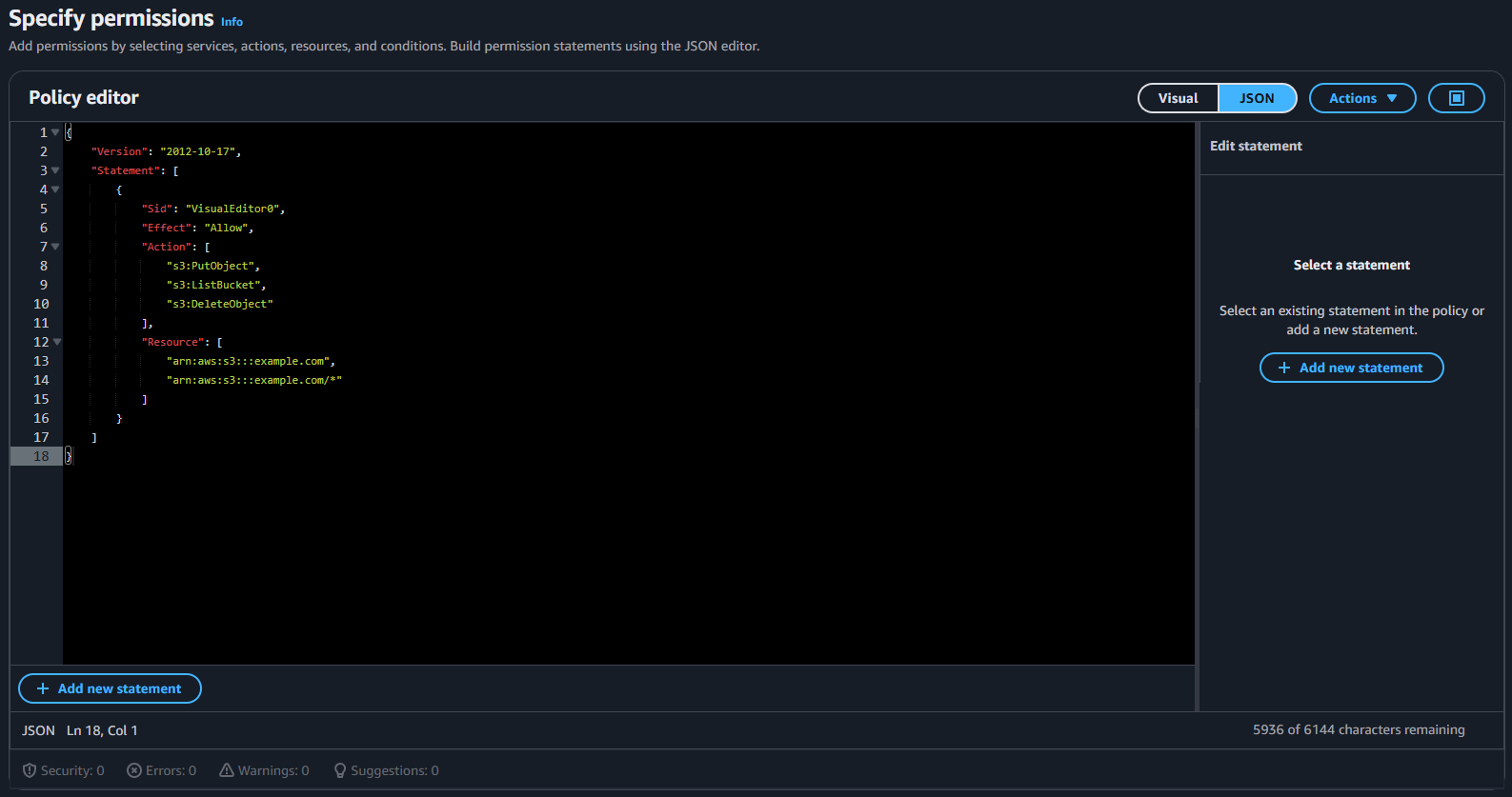
Task: Switch the policy editor to Visual mode
Action: pos(1178,98)
